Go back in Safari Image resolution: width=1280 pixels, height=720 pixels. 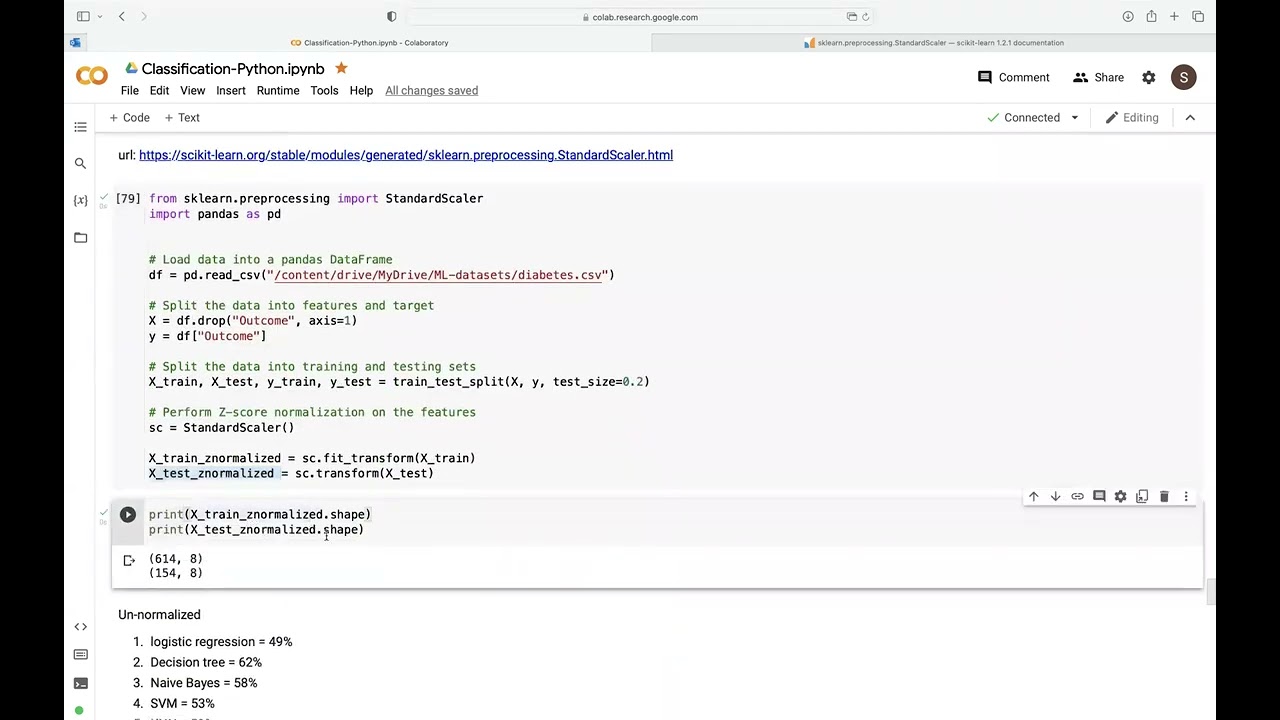[121, 16]
